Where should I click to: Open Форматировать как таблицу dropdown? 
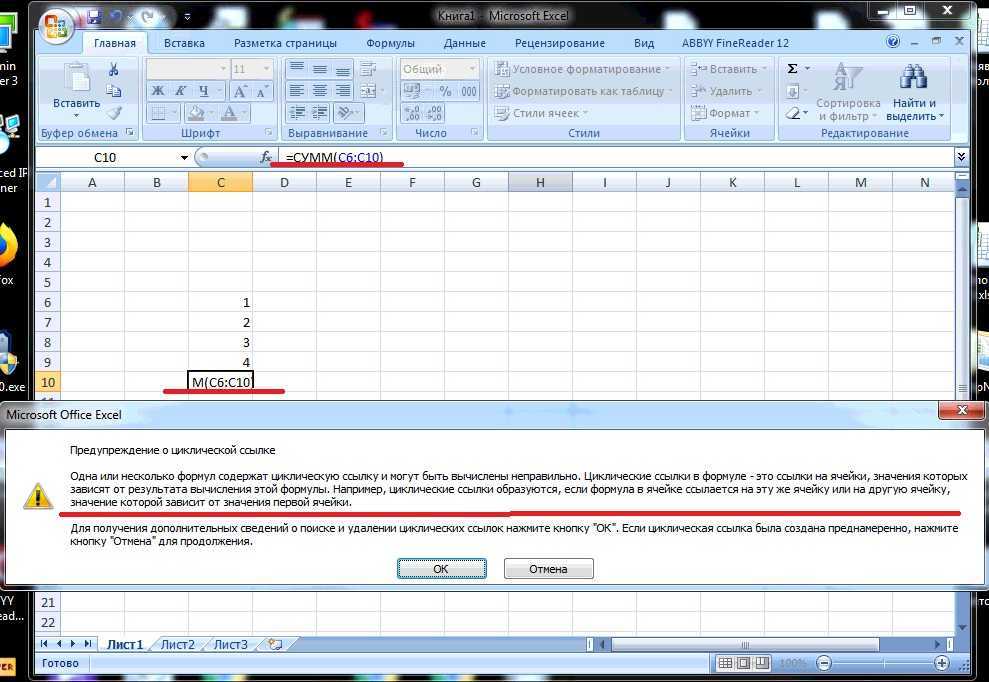coord(583,91)
